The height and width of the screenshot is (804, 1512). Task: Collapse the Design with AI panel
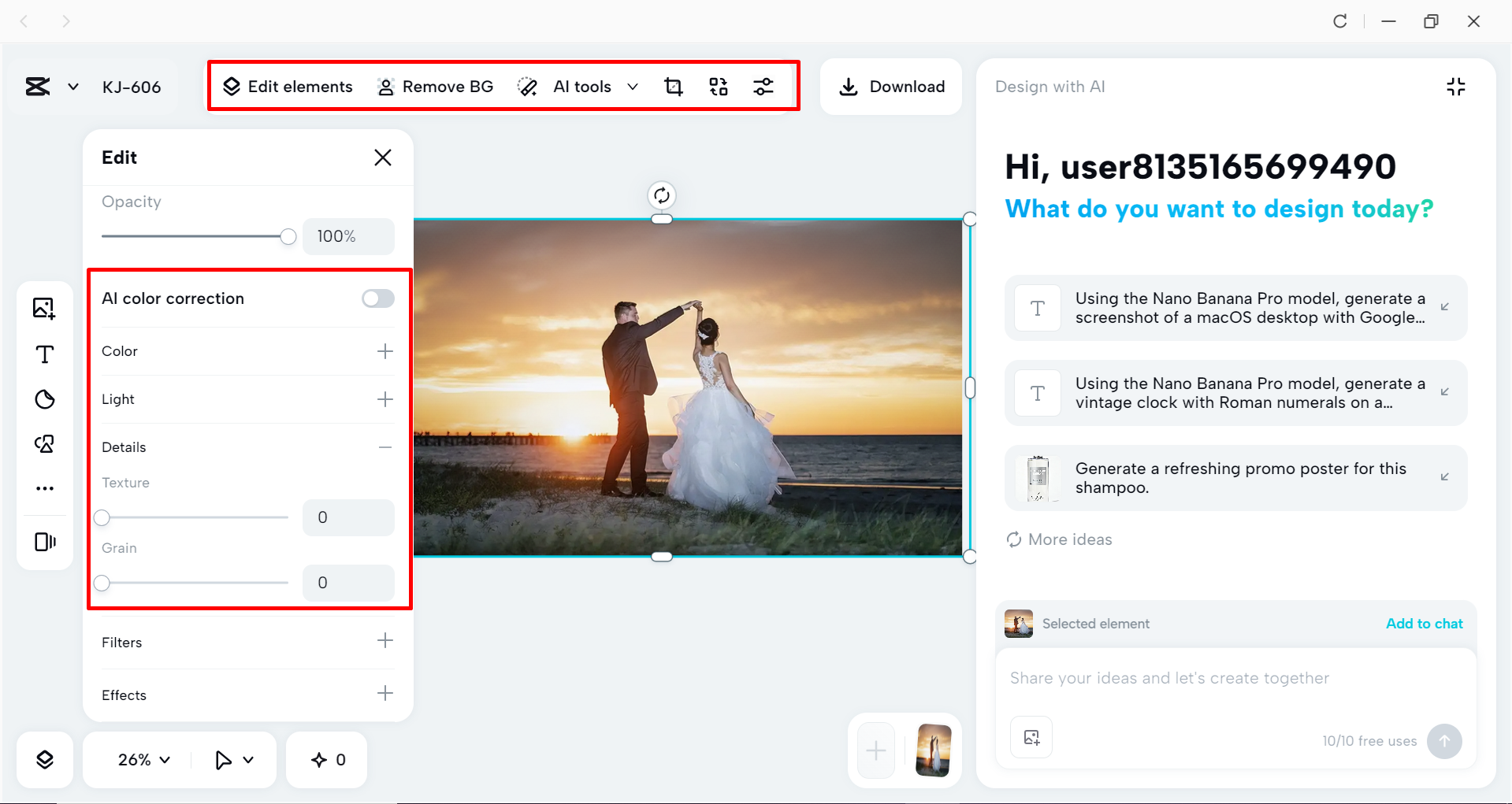click(x=1455, y=87)
